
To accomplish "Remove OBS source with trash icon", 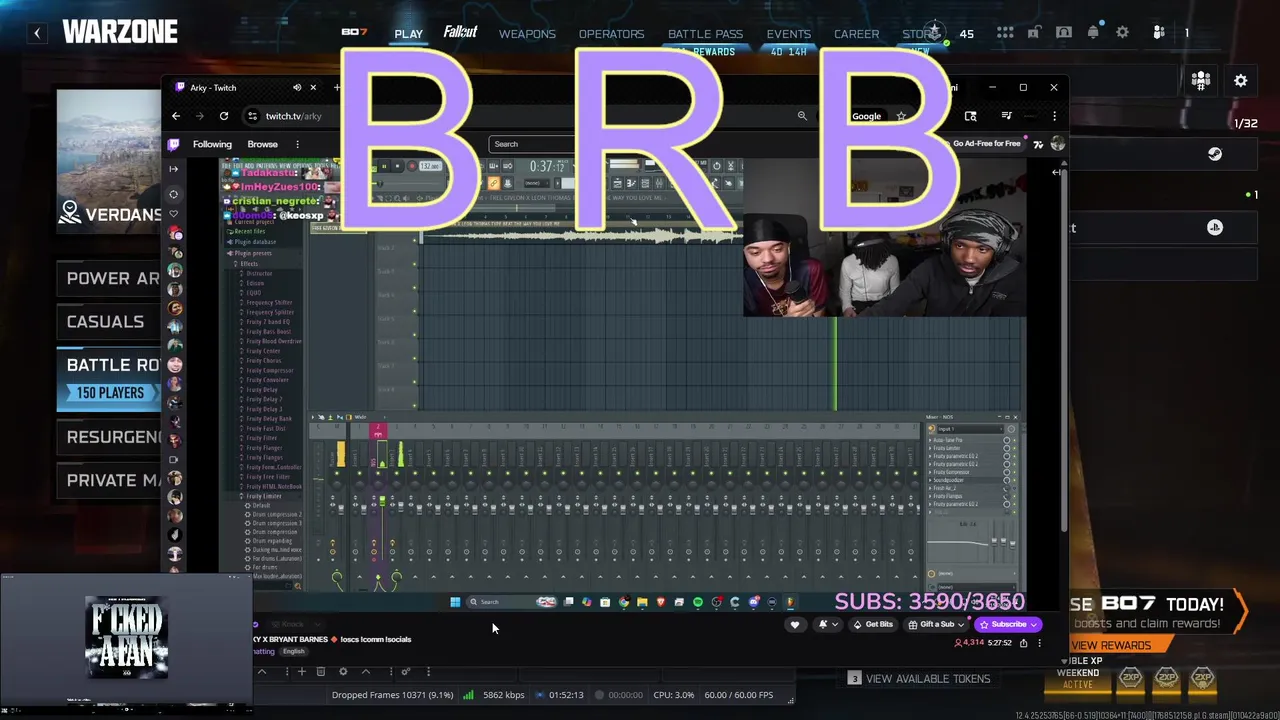I will coord(321,672).
